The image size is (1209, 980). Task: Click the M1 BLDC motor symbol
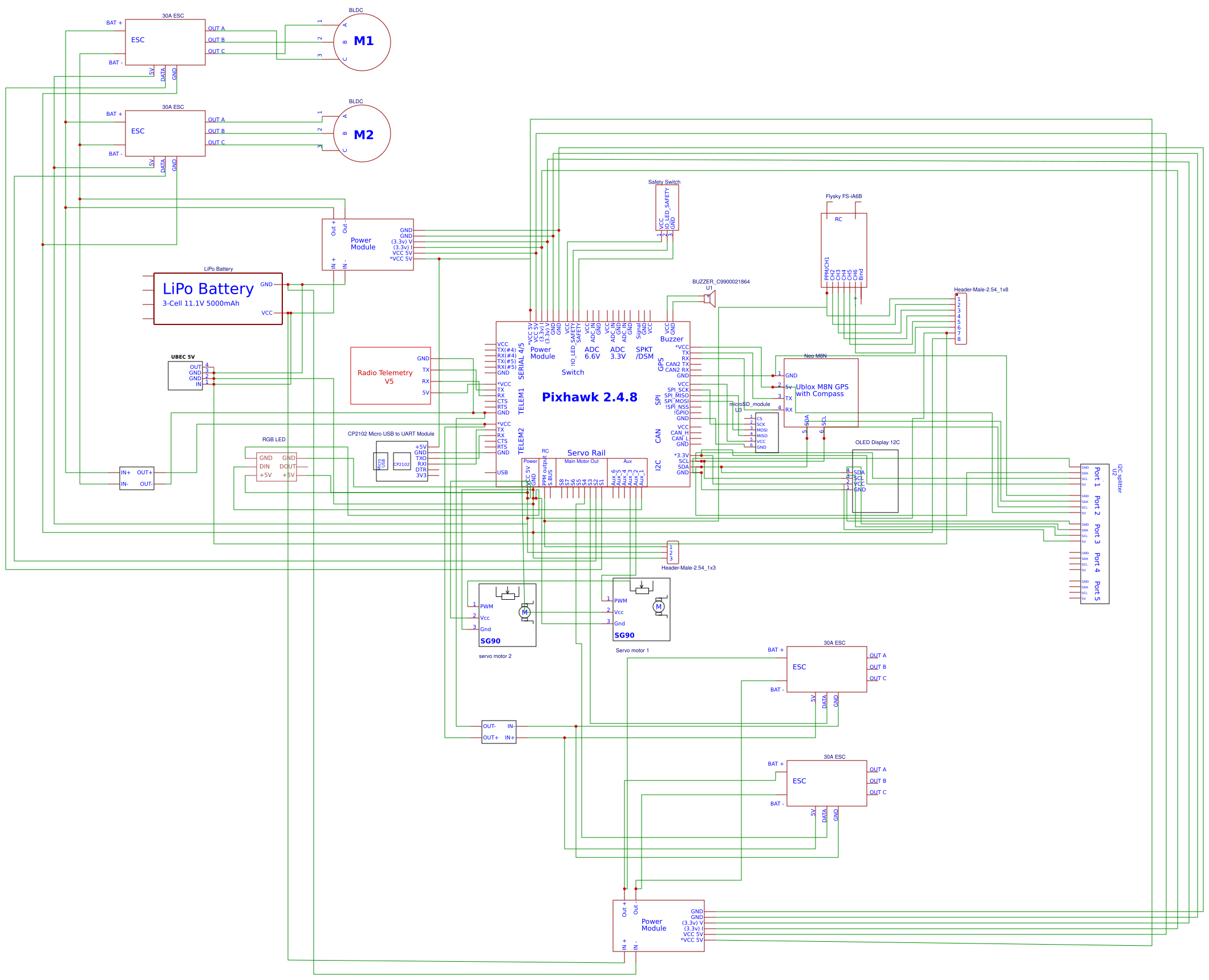(362, 42)
